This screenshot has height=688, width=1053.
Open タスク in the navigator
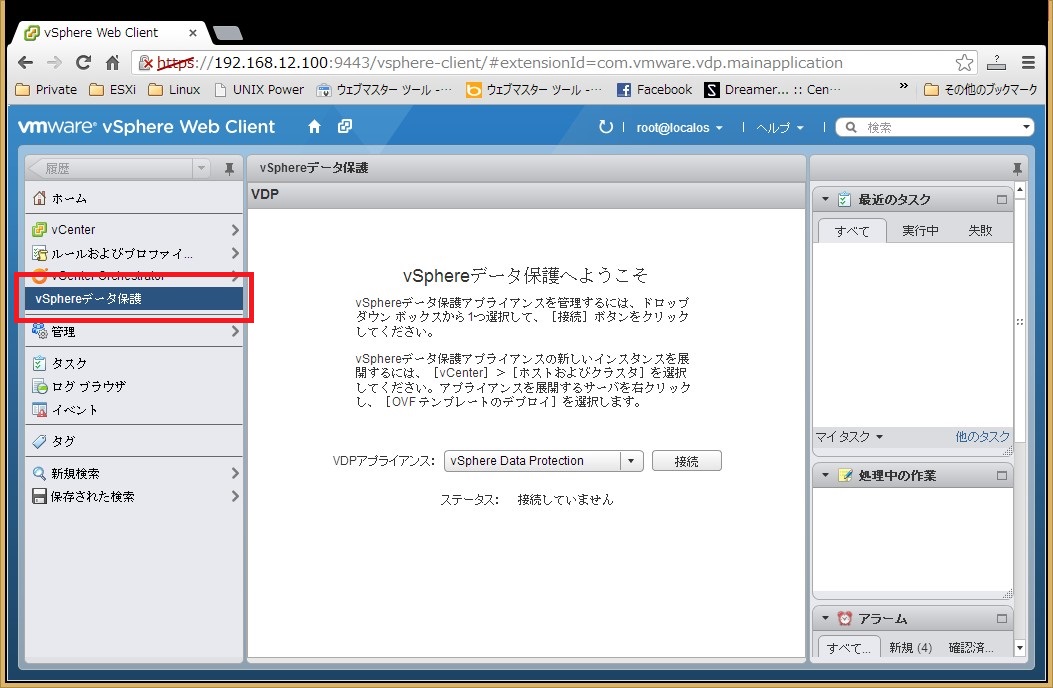pos(134,363)
